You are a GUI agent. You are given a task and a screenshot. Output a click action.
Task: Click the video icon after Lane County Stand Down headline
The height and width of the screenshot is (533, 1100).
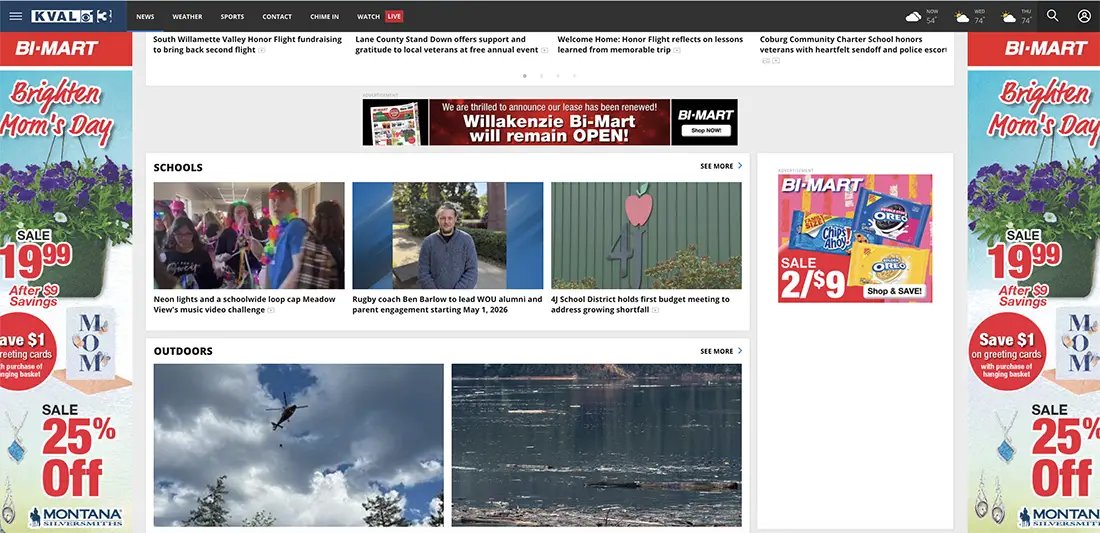click(544, 50)
